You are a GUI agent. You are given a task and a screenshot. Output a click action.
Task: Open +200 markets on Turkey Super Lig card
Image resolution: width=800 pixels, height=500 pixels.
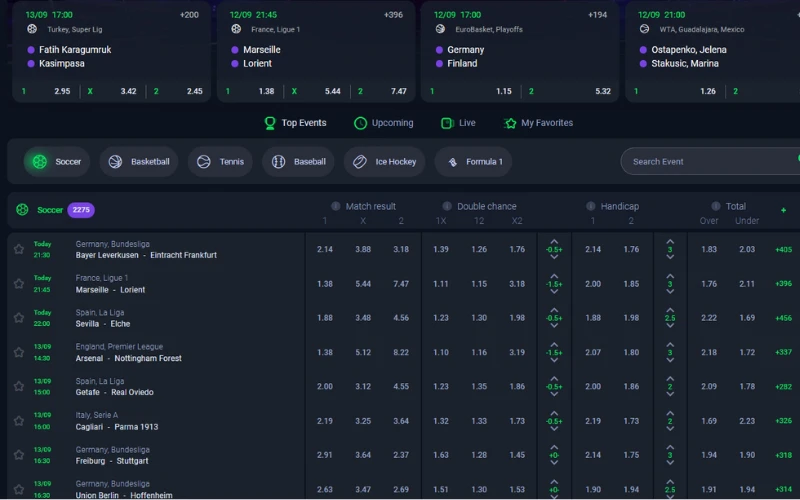coord(189,15)
